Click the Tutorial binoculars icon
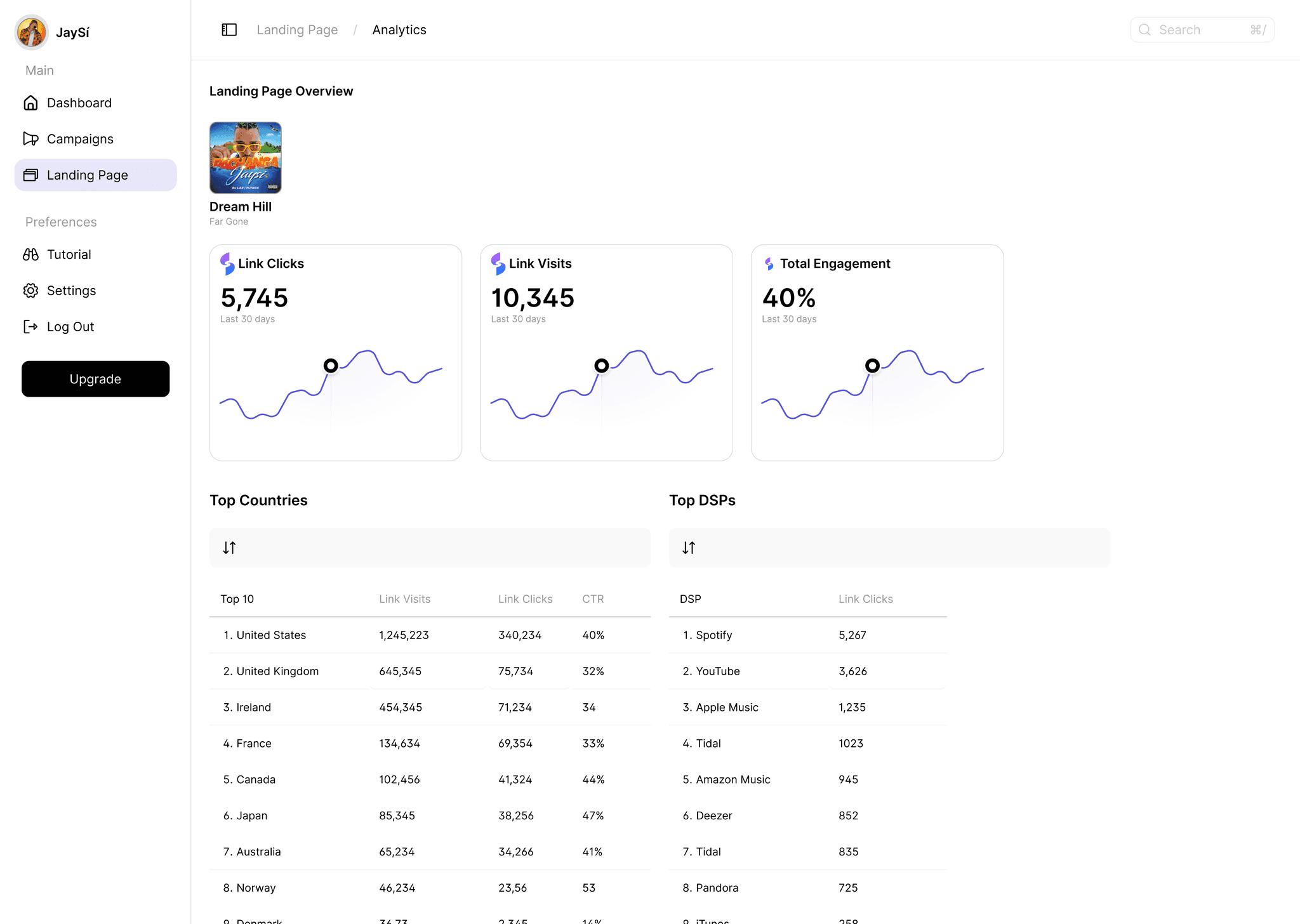The height and width of the screenshot is (924, 1300). tap(30, 254)
